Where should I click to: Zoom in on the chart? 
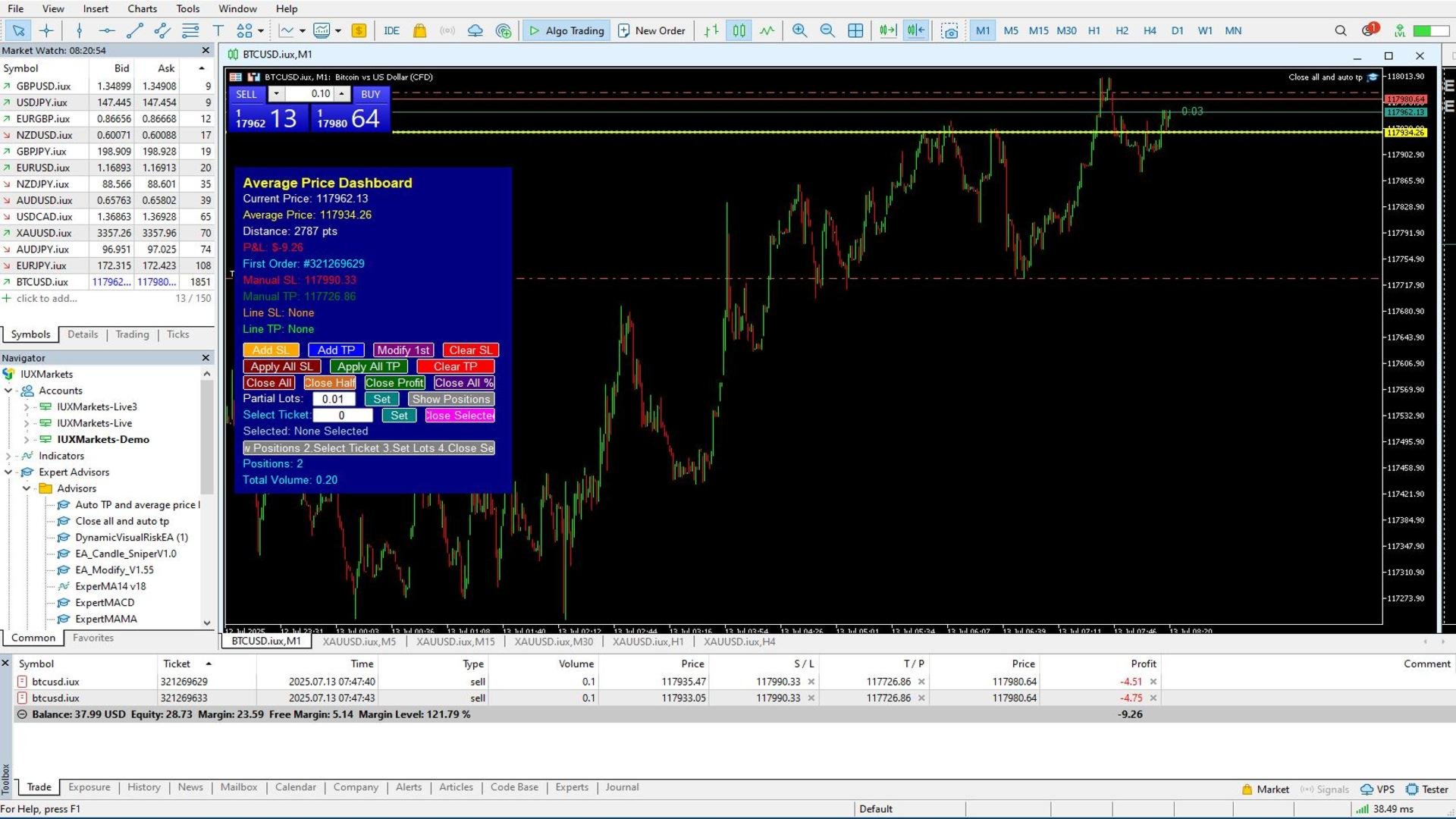tap(799, 30)
